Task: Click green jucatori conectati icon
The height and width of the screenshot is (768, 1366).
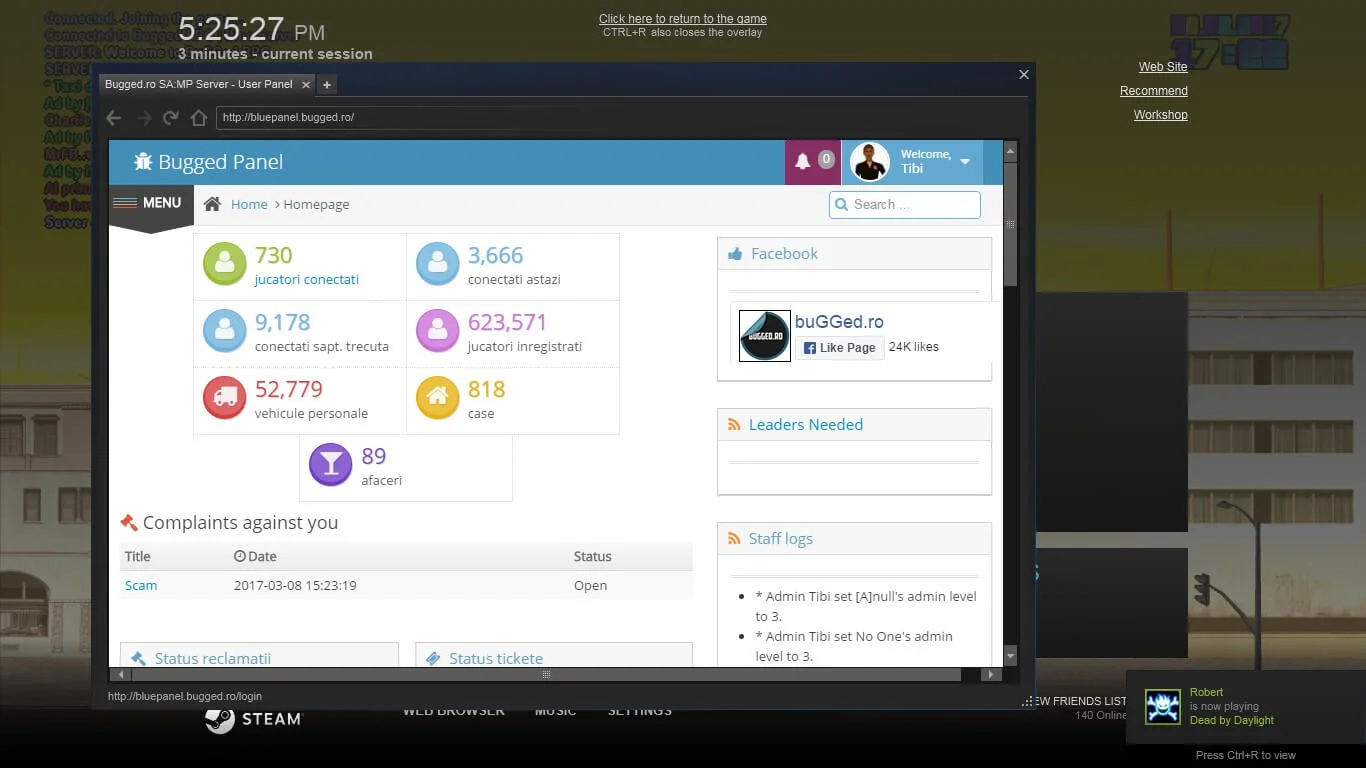Action: click(225, 264)
